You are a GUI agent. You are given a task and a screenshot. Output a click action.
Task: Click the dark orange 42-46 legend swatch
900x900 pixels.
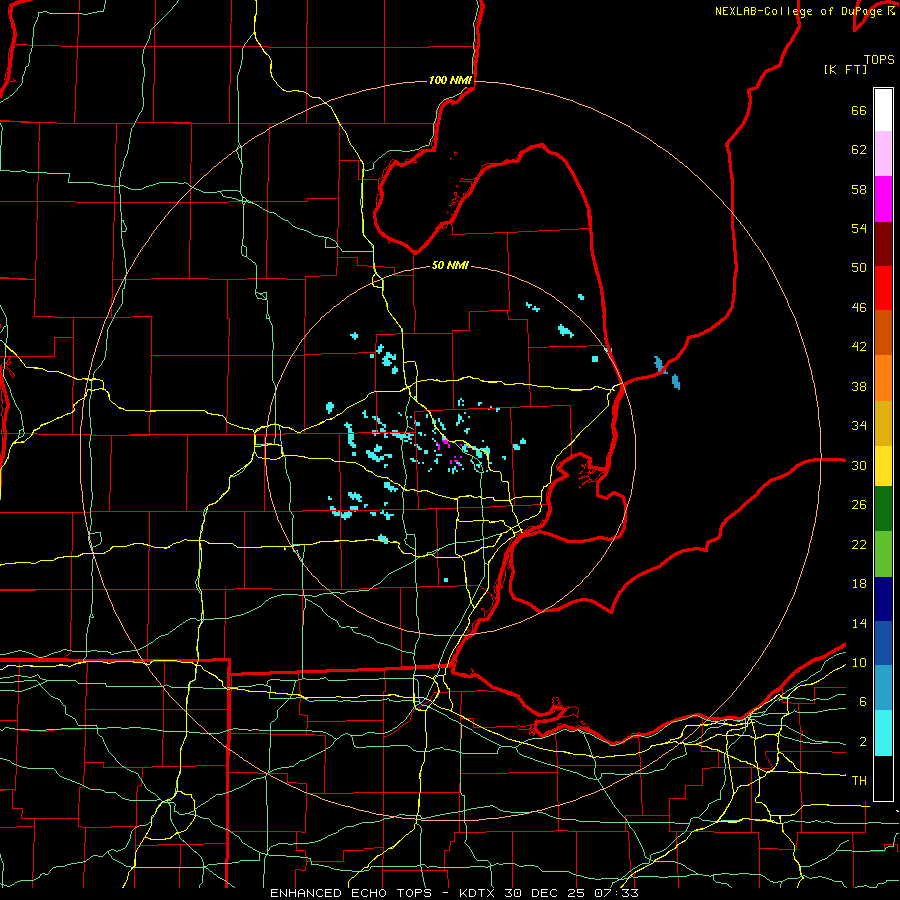[883, 333]
